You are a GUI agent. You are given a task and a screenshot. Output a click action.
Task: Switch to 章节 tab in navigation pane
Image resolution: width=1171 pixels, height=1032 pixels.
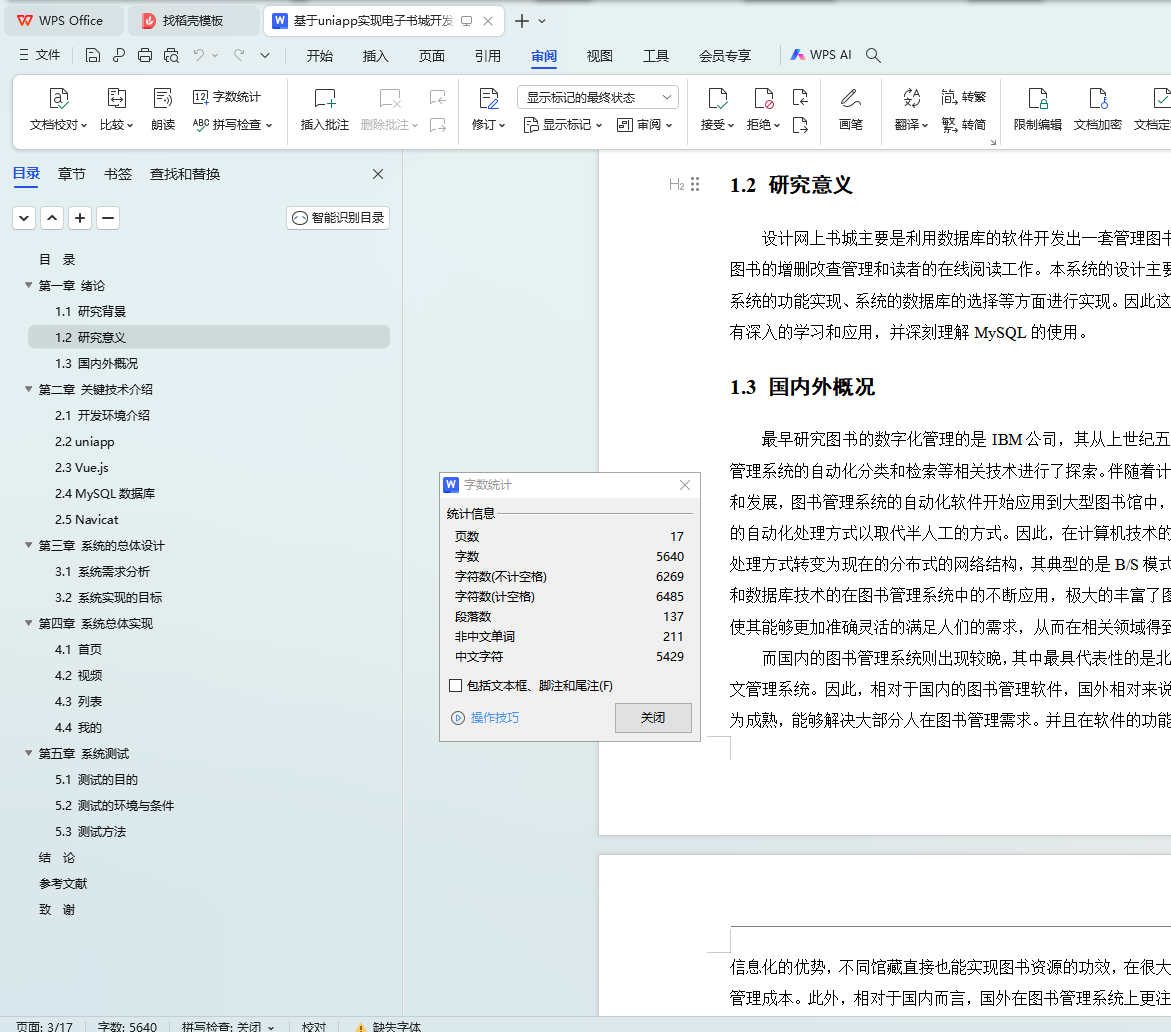72,174
